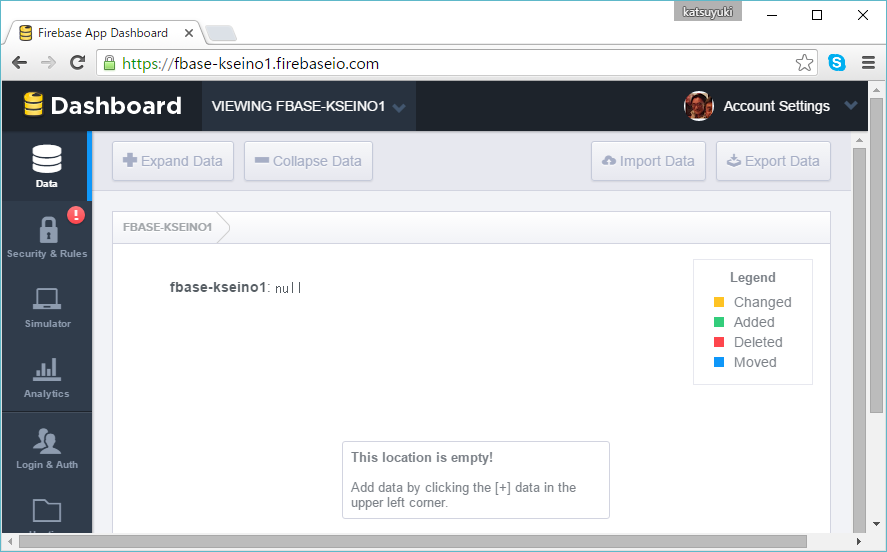Reload the Firebase dashboard page

click(77, 63)
